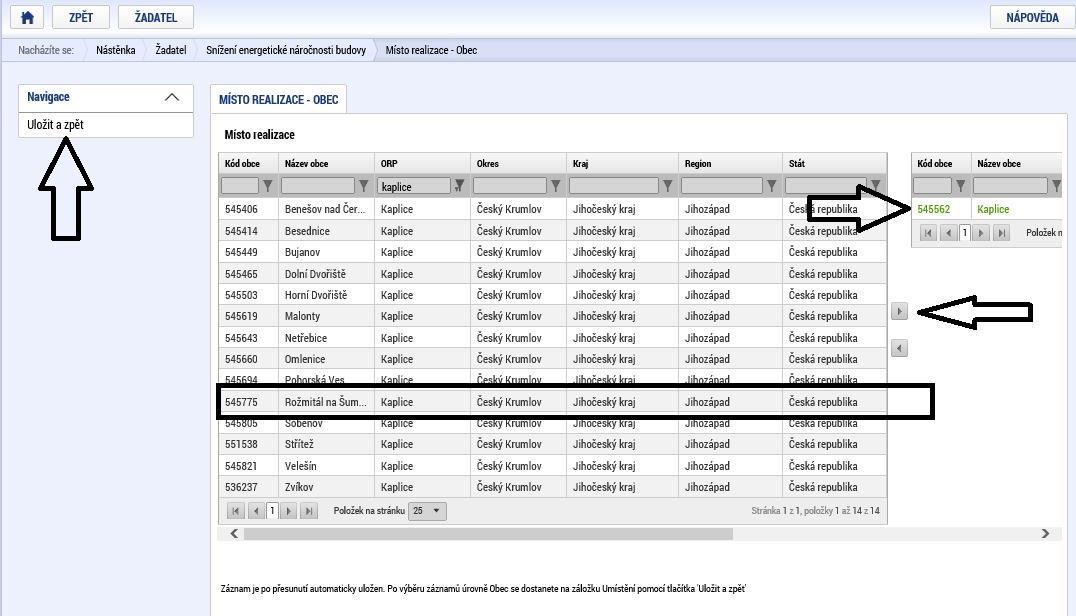Focus the ORP filter field containing kaplice
This screenshot has height=616, width=1076.
coord(414,186)
